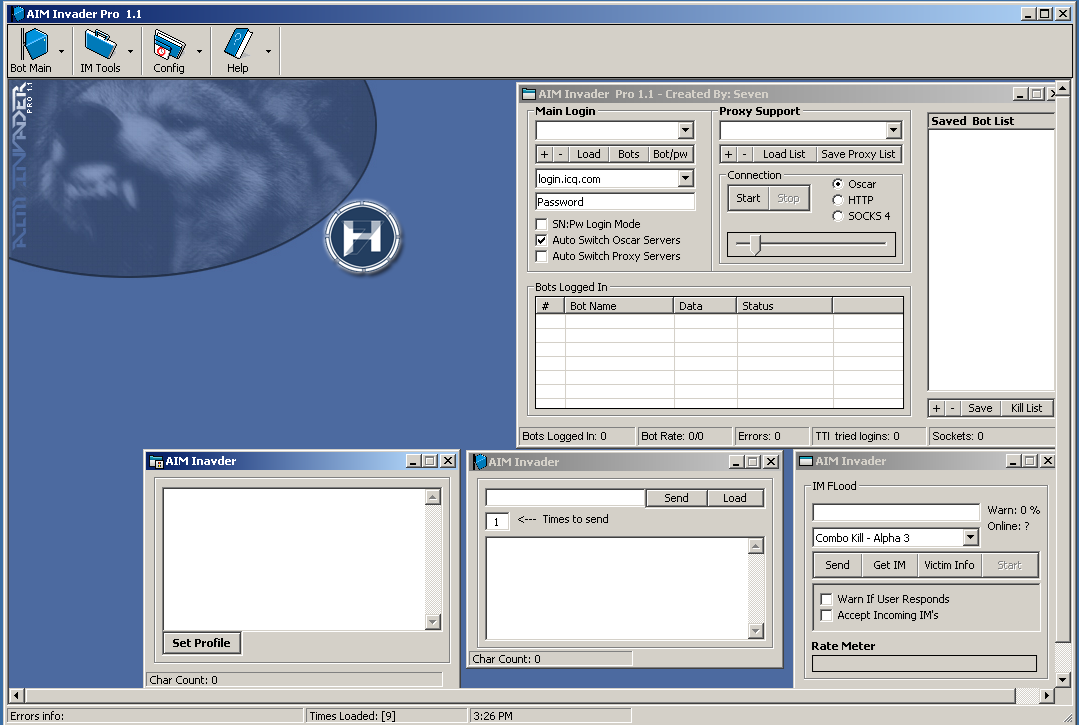Click the Victim Info button
This screenshot has width=1079, height=725.
tap(949, 565)
